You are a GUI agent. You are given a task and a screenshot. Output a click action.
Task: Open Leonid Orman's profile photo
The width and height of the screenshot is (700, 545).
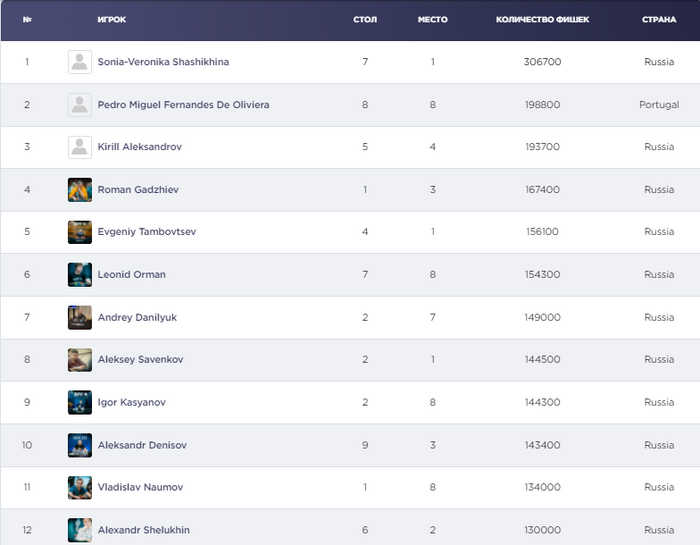click(80, 275)
